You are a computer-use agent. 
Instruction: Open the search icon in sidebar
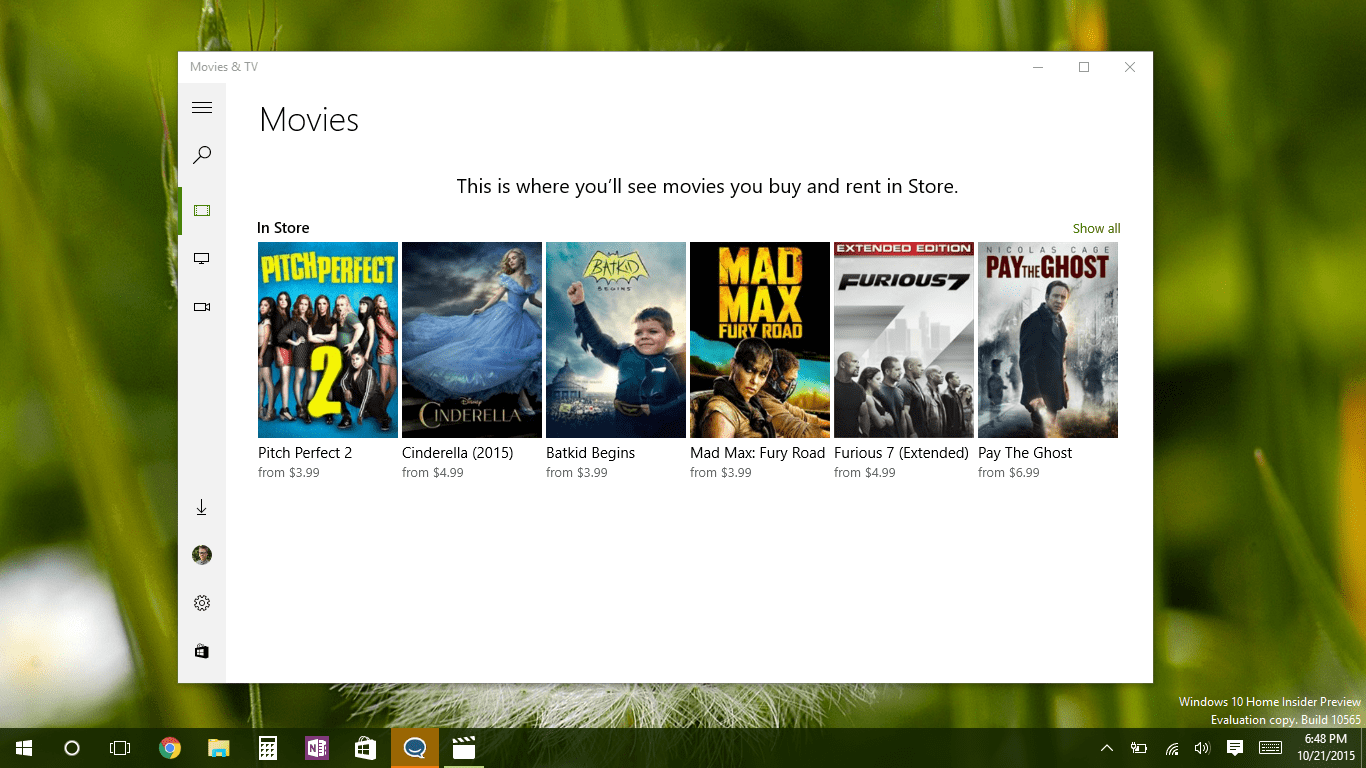(x=202, y=155)
